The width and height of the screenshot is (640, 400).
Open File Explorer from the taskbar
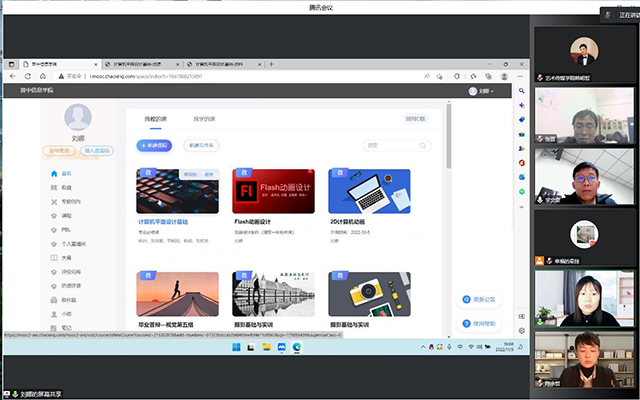(267, 347)
